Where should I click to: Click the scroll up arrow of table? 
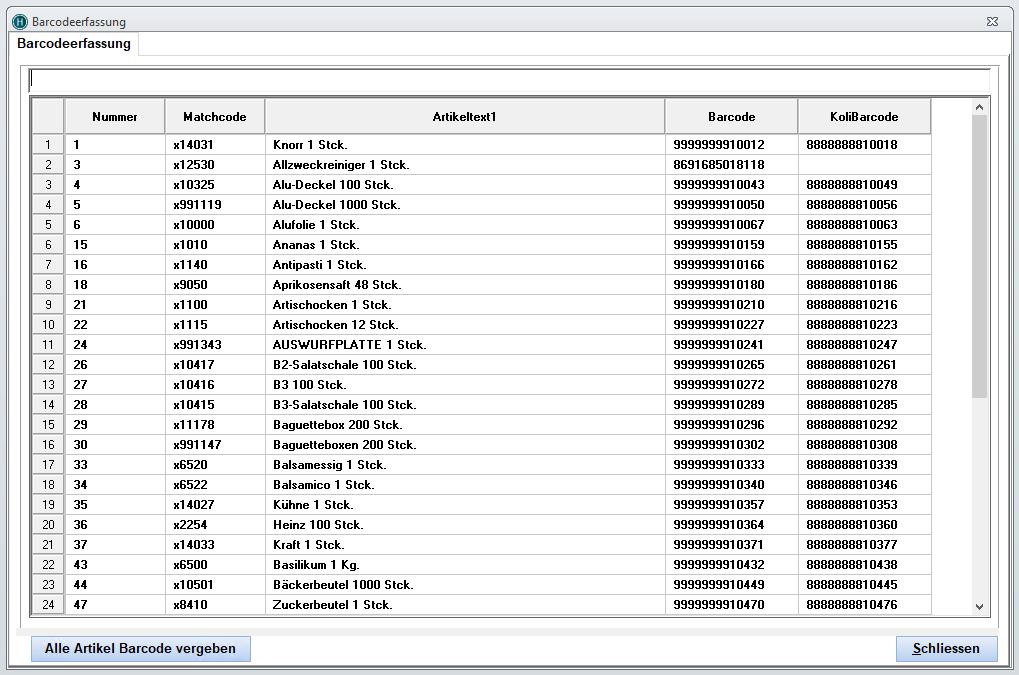point(979,107)
